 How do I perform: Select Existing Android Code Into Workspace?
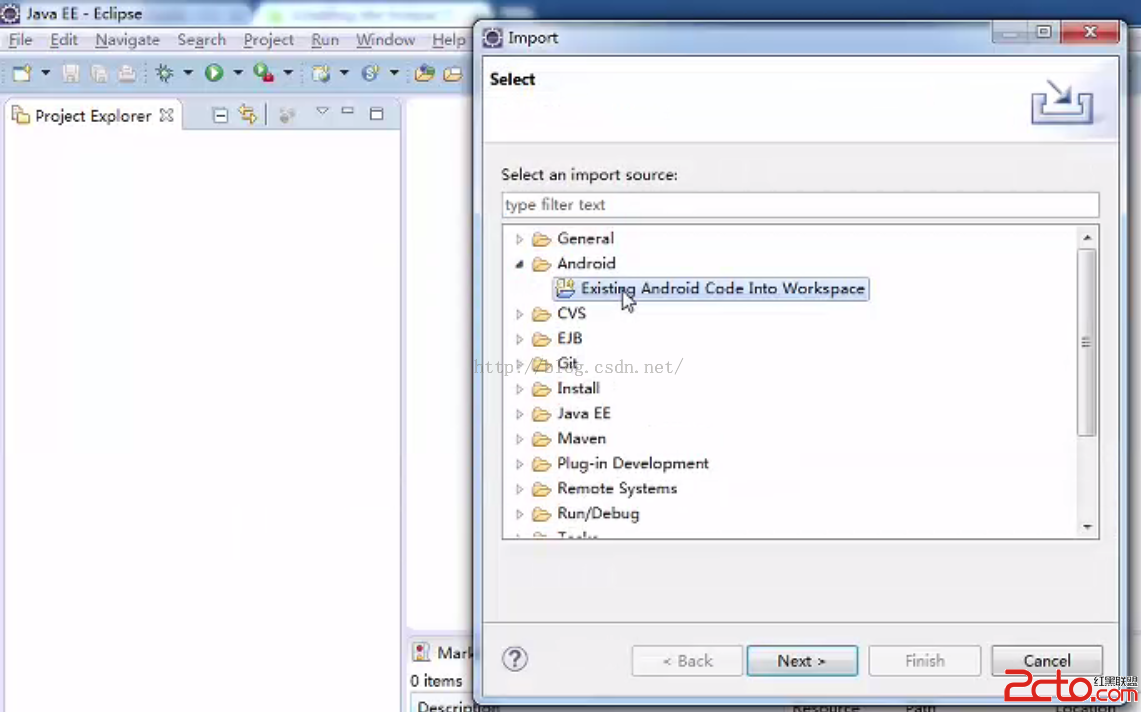[710, 288]
